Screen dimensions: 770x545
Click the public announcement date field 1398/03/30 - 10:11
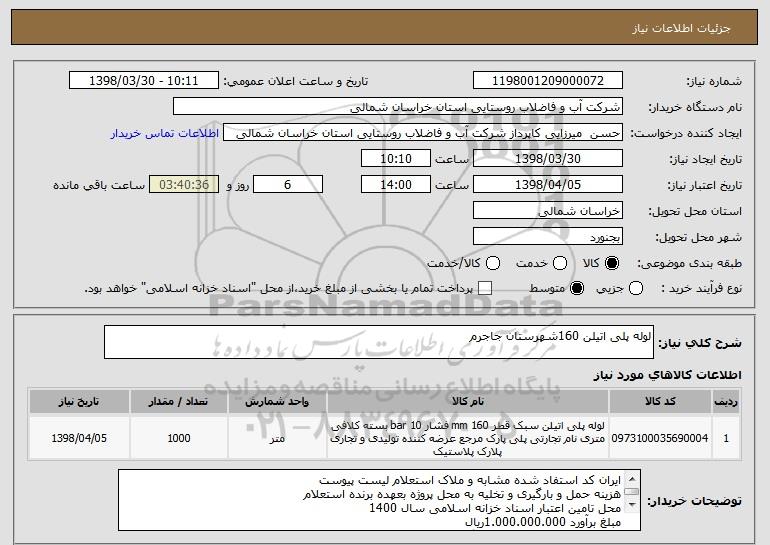coord(144,81)
